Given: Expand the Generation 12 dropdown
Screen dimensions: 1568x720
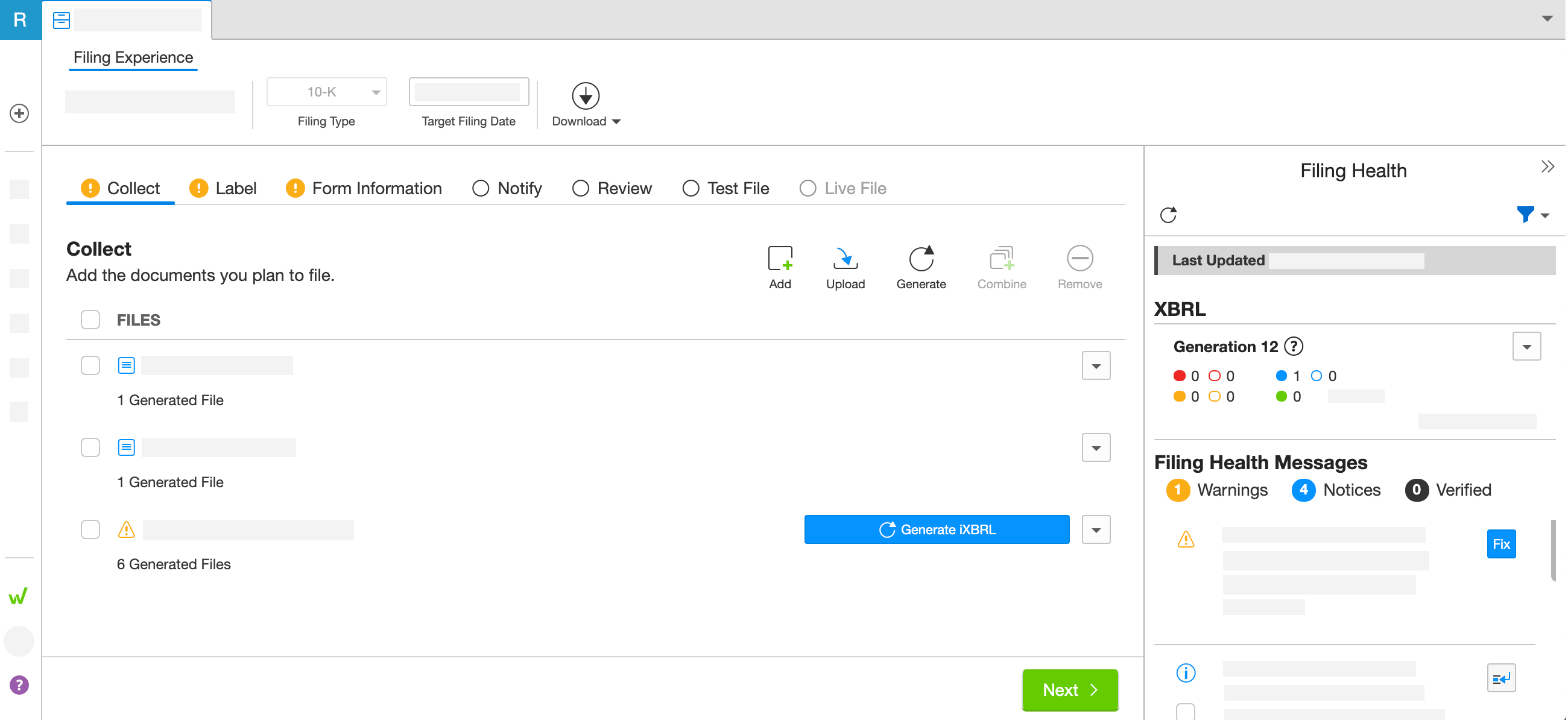Looking at the screenshot, I should [x=1526, y=346].
